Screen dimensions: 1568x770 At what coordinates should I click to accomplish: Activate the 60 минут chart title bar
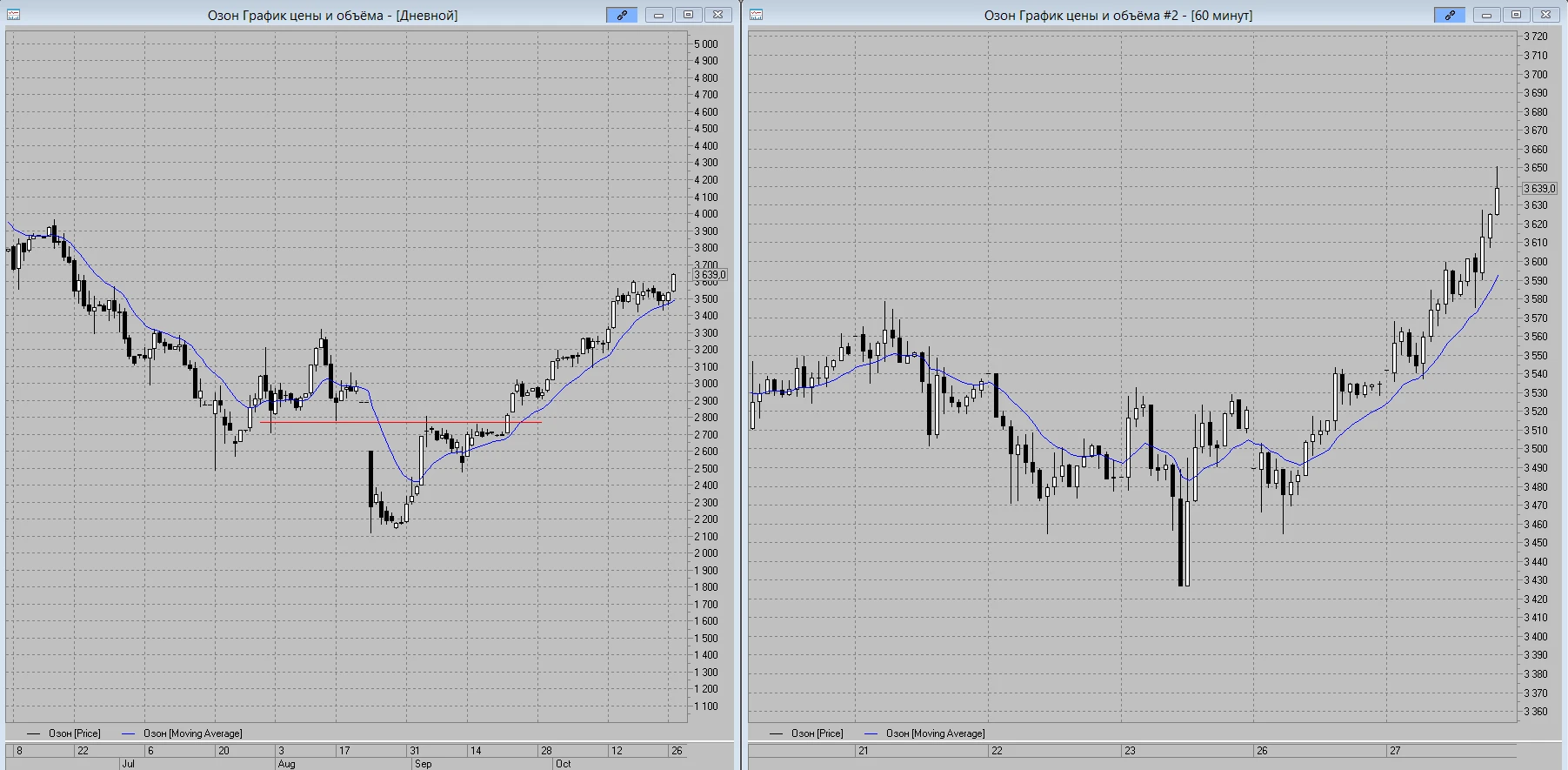pos(1118,15)
